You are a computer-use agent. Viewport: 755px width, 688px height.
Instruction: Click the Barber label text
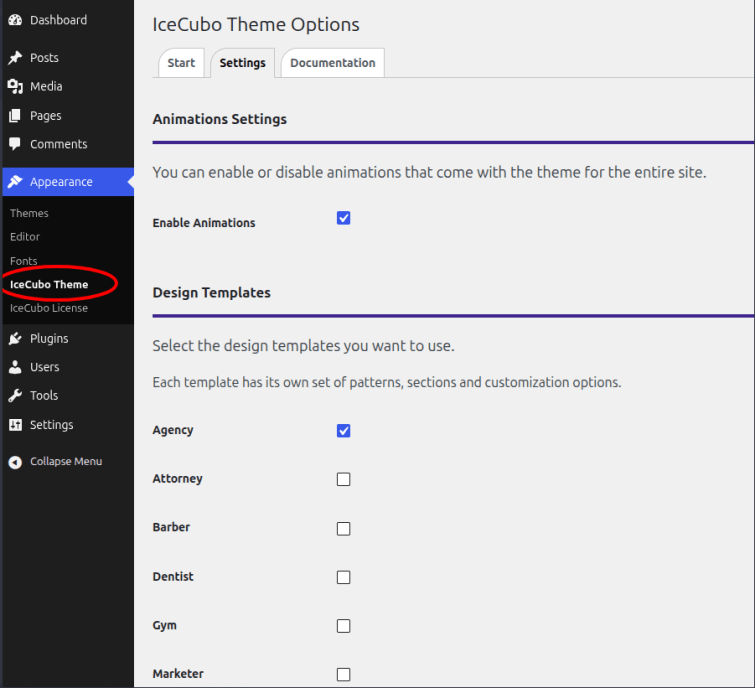click(171, 527)
